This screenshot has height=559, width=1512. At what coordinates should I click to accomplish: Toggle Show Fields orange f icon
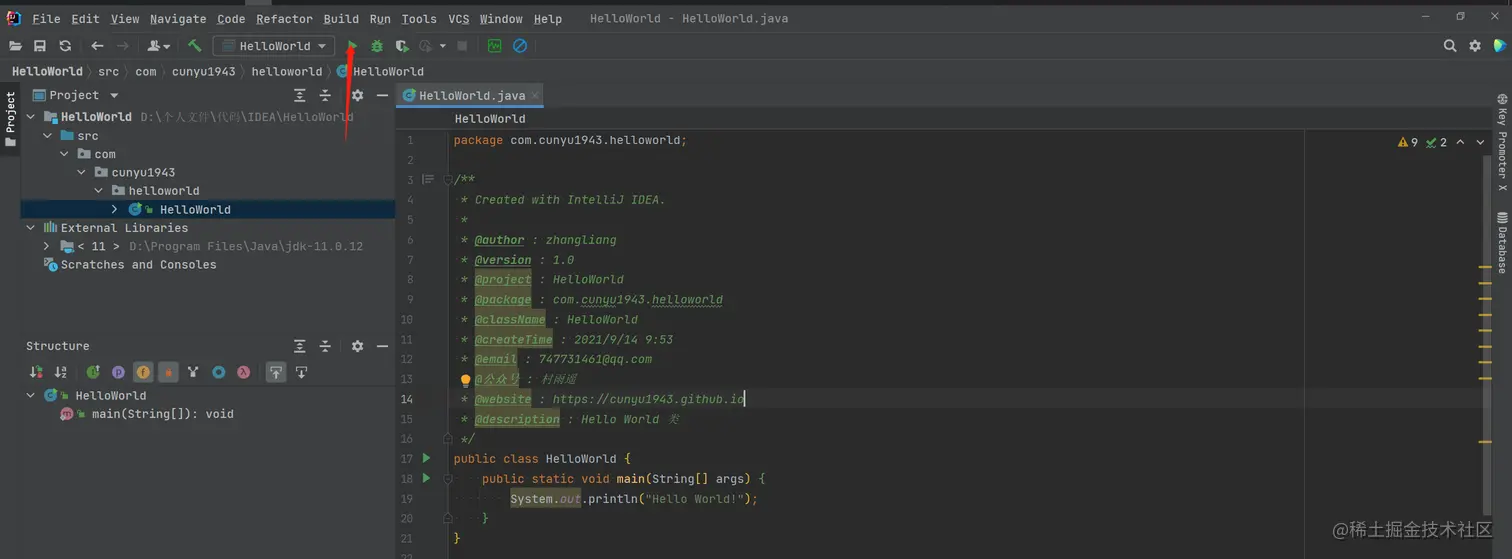click(143, 372)
